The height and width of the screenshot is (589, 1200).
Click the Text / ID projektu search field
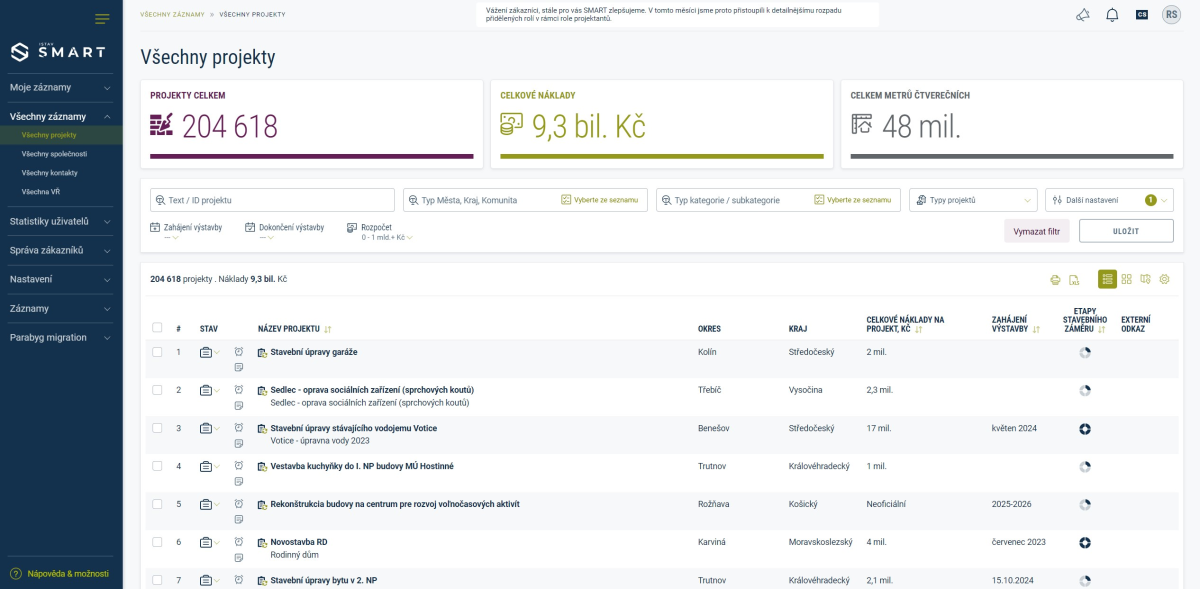[x=272, y=200]
